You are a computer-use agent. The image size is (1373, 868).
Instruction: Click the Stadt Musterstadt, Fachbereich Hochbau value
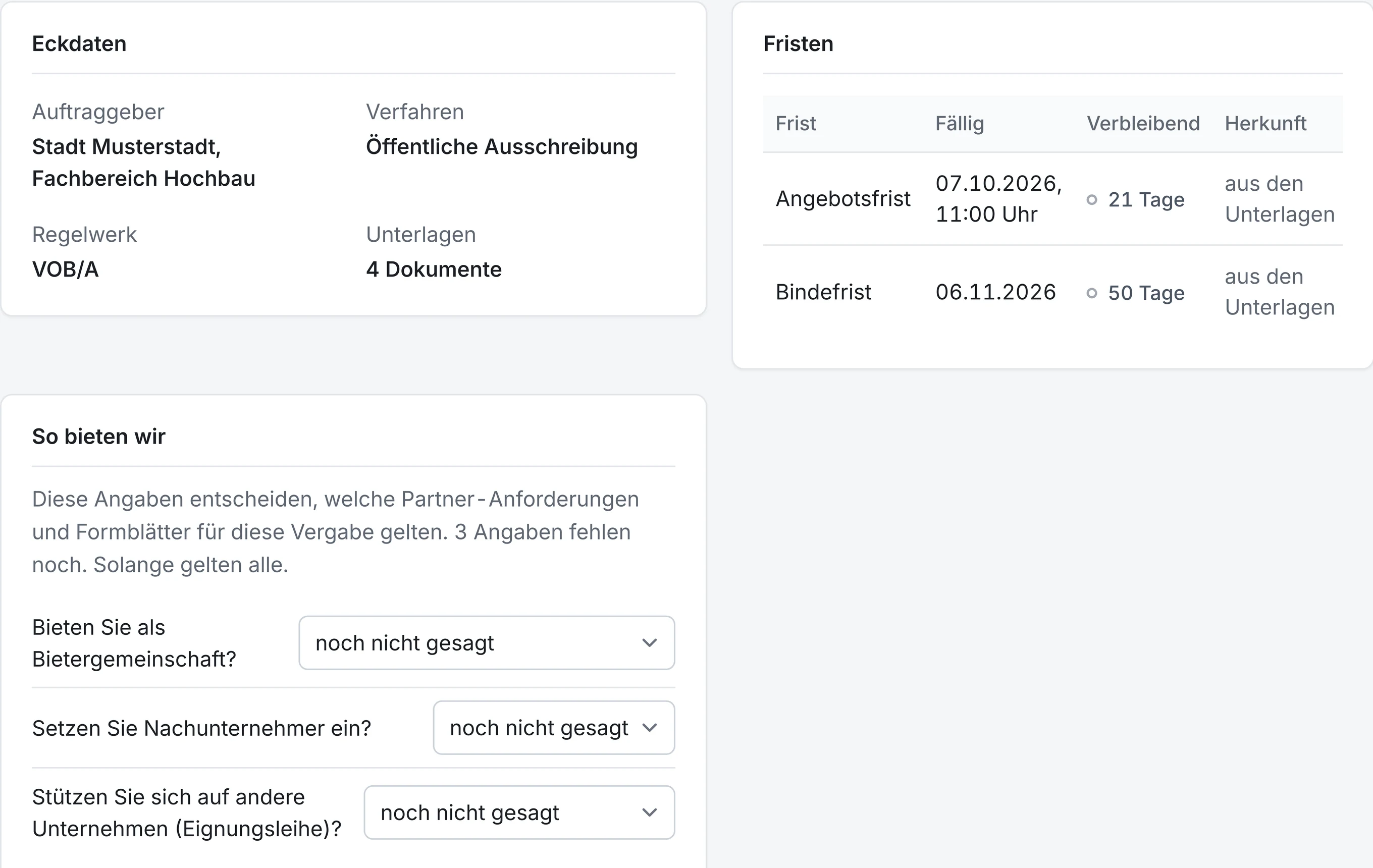[x=144, y=162]
